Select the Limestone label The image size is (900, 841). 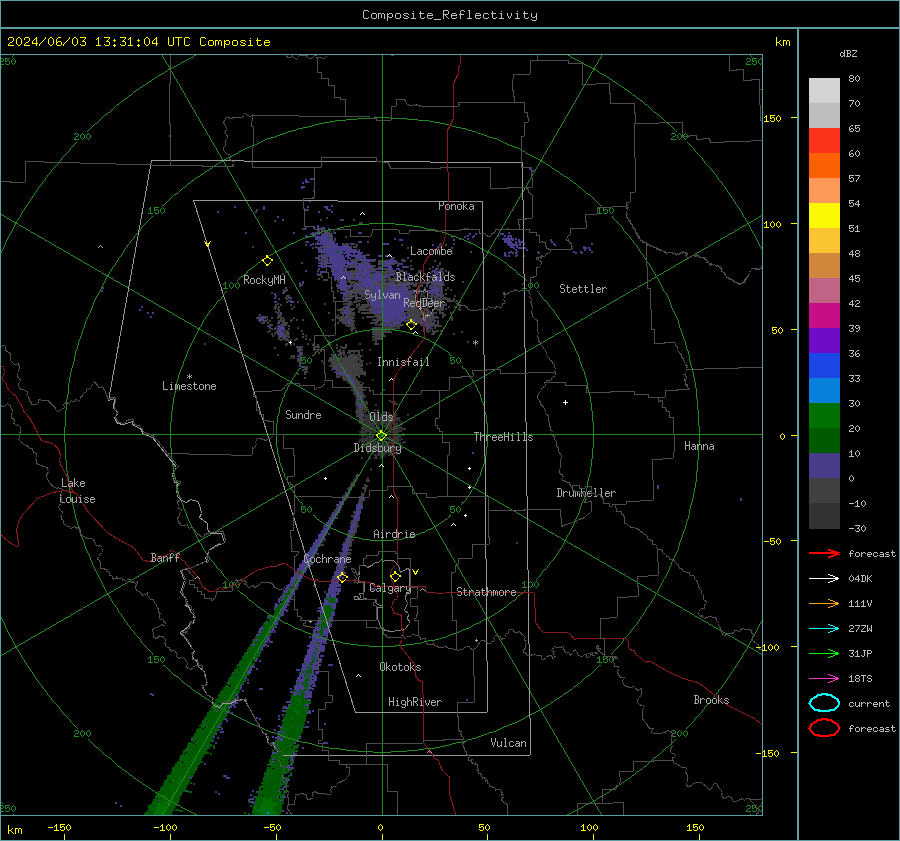pyautogui.click(x=189, y=386)
